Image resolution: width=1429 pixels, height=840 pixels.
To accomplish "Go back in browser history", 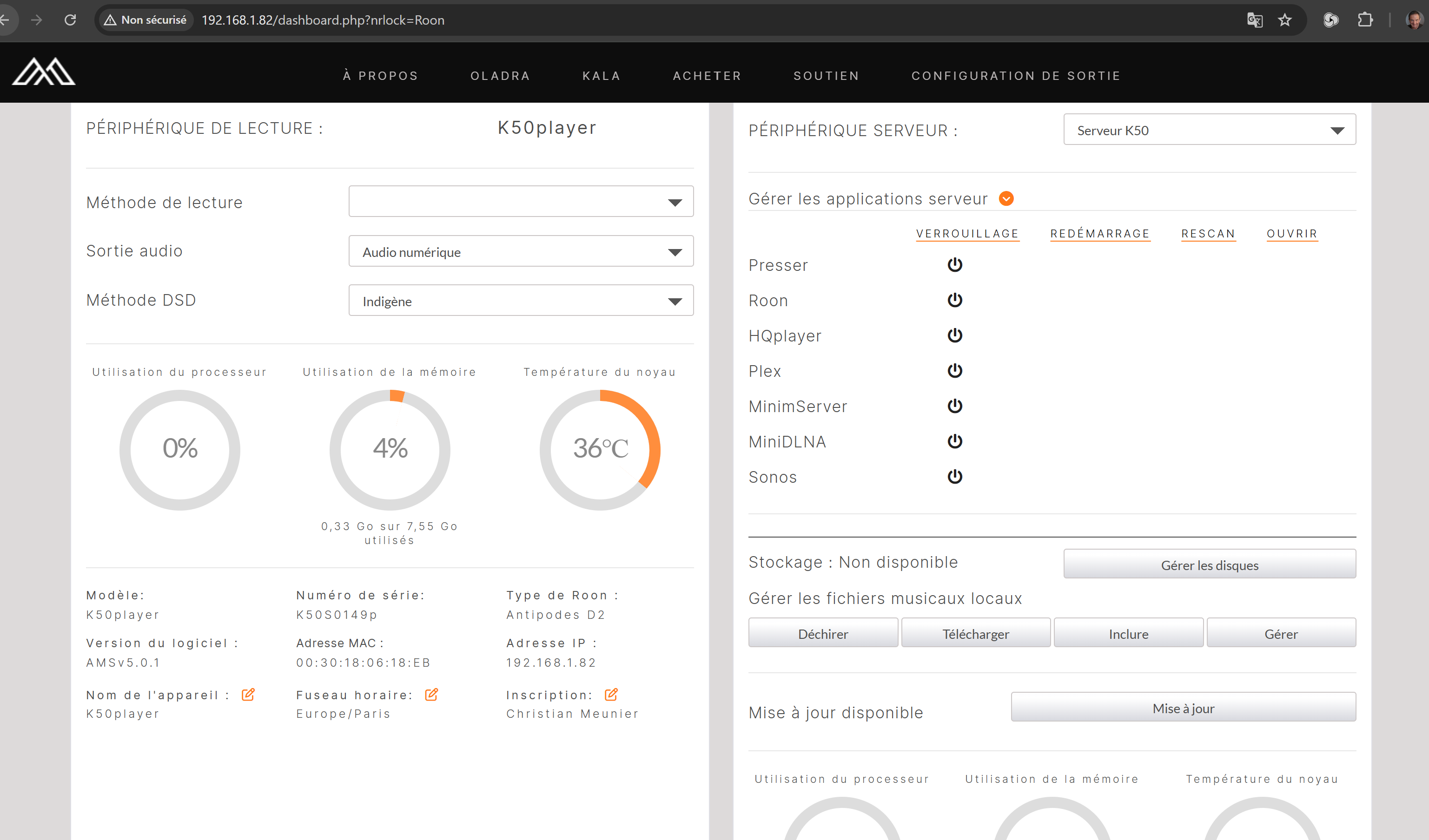I will [5, 20].
